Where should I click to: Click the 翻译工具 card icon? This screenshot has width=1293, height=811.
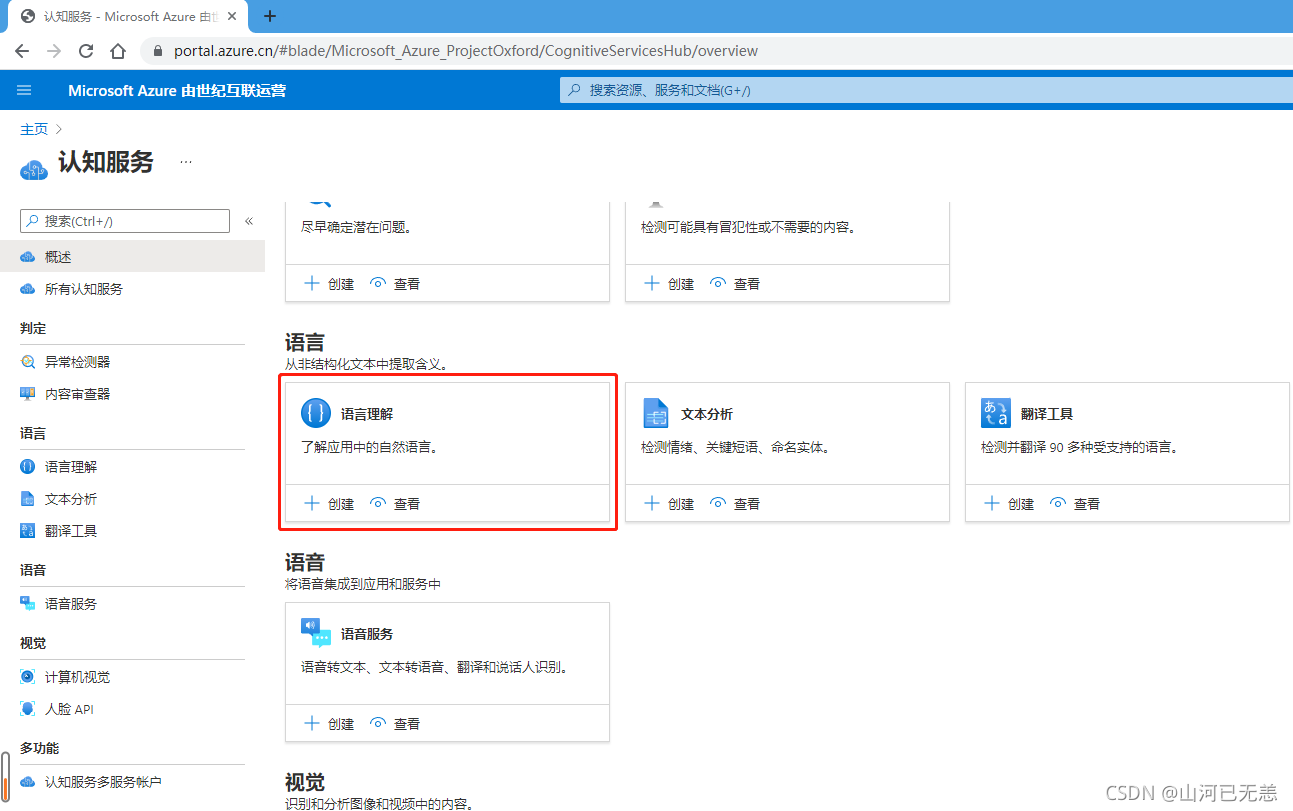996,413
